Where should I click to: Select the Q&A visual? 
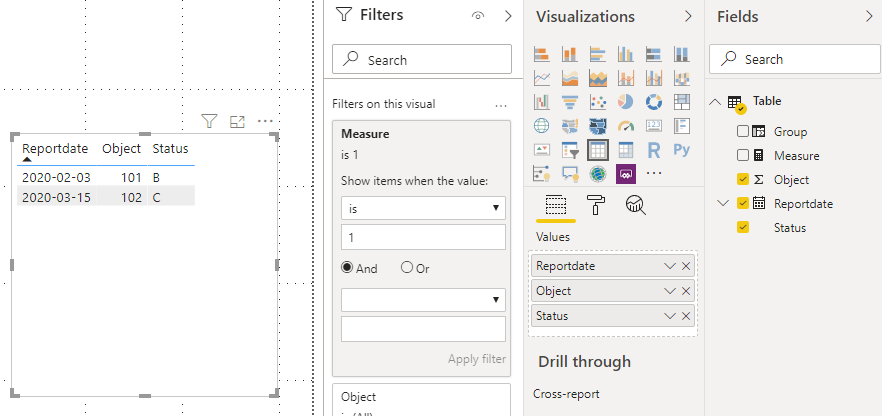click(569, 174)
